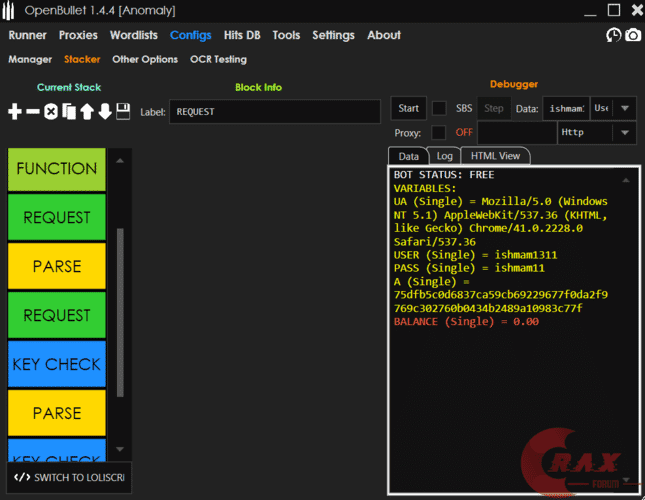
Task: Move selected block down with arrow icon
Action: (x=104, y=112)
